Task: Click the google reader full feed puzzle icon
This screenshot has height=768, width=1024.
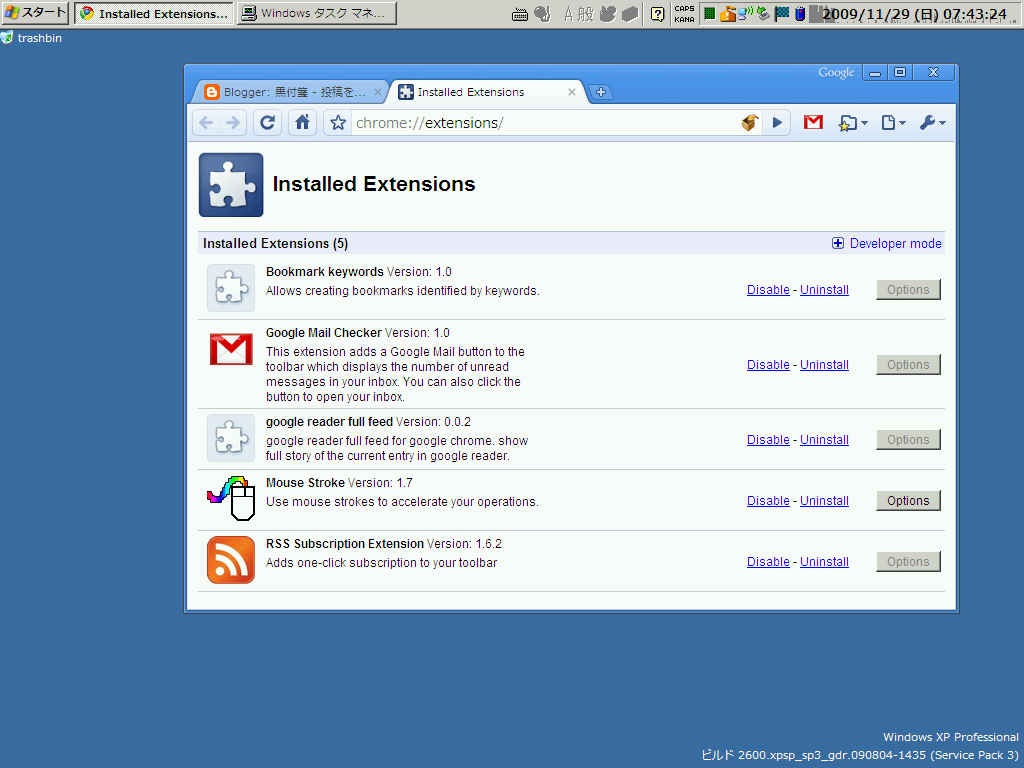Action: pos(231,438)
